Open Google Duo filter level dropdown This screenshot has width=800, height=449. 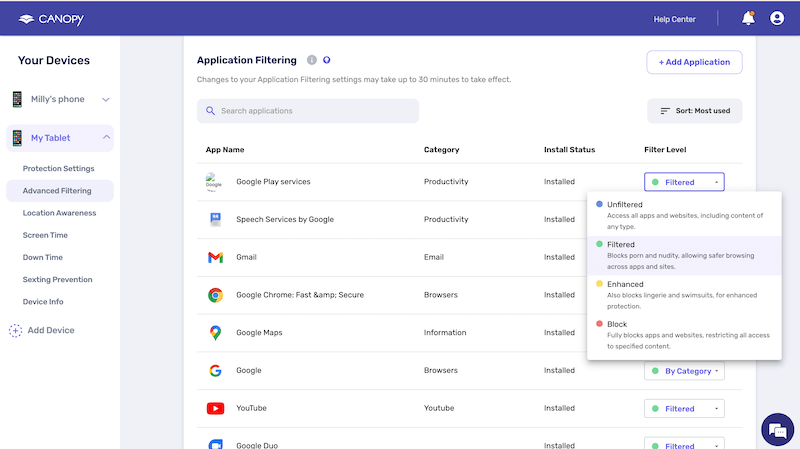point(684,443)
